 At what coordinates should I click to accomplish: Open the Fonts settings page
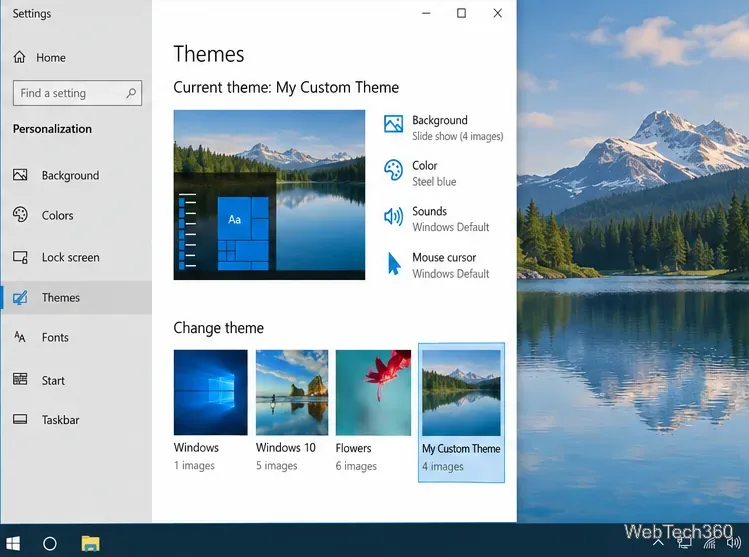point(76,337)
